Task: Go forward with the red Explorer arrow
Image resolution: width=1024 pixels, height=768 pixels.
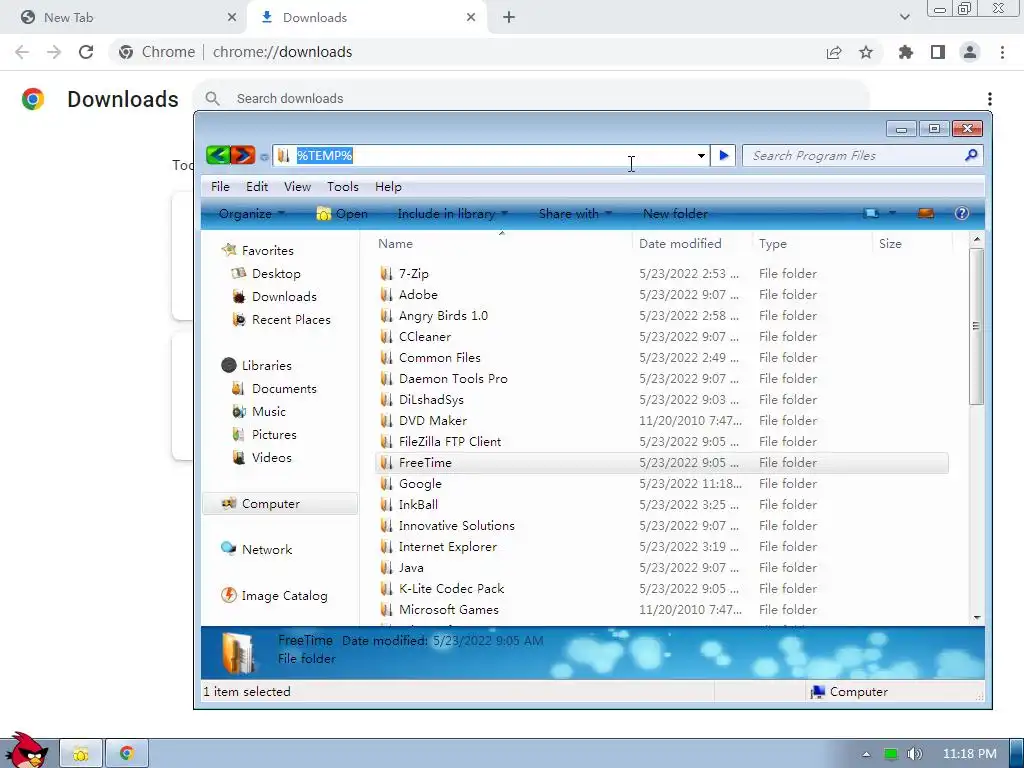Action: (242, 155)
